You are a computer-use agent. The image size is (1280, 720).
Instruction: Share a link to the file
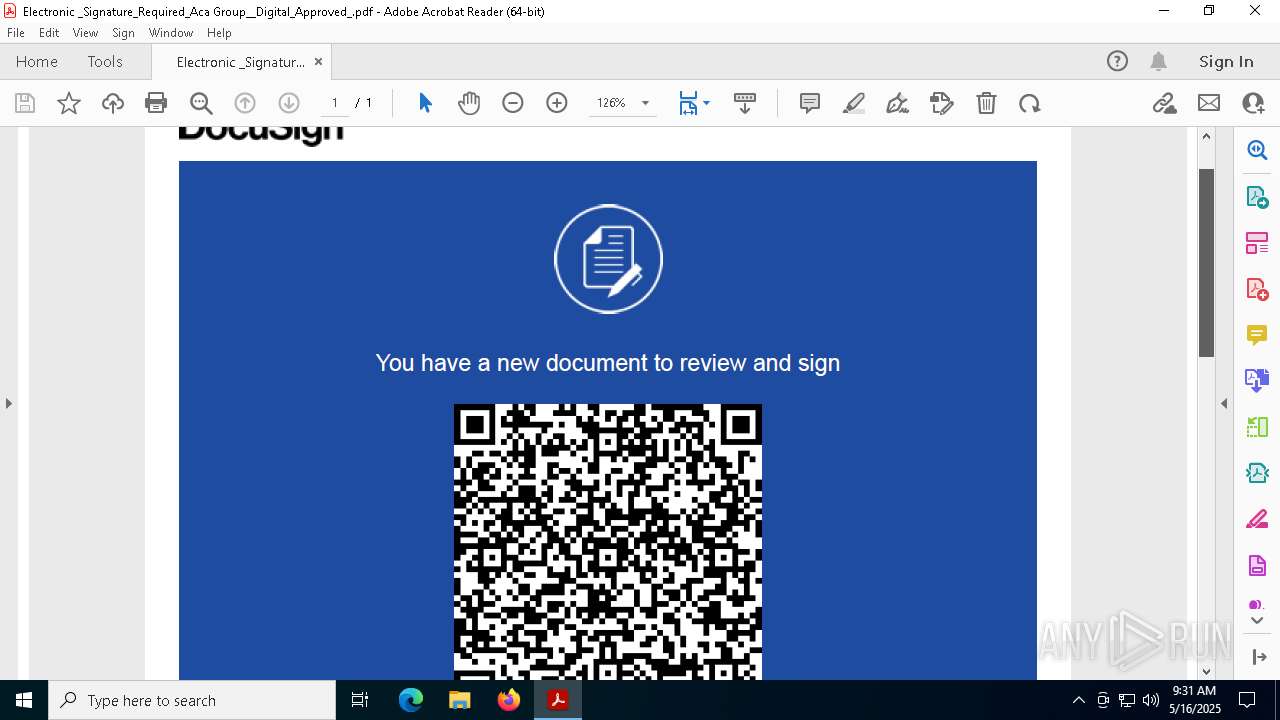pos(1165,103)
